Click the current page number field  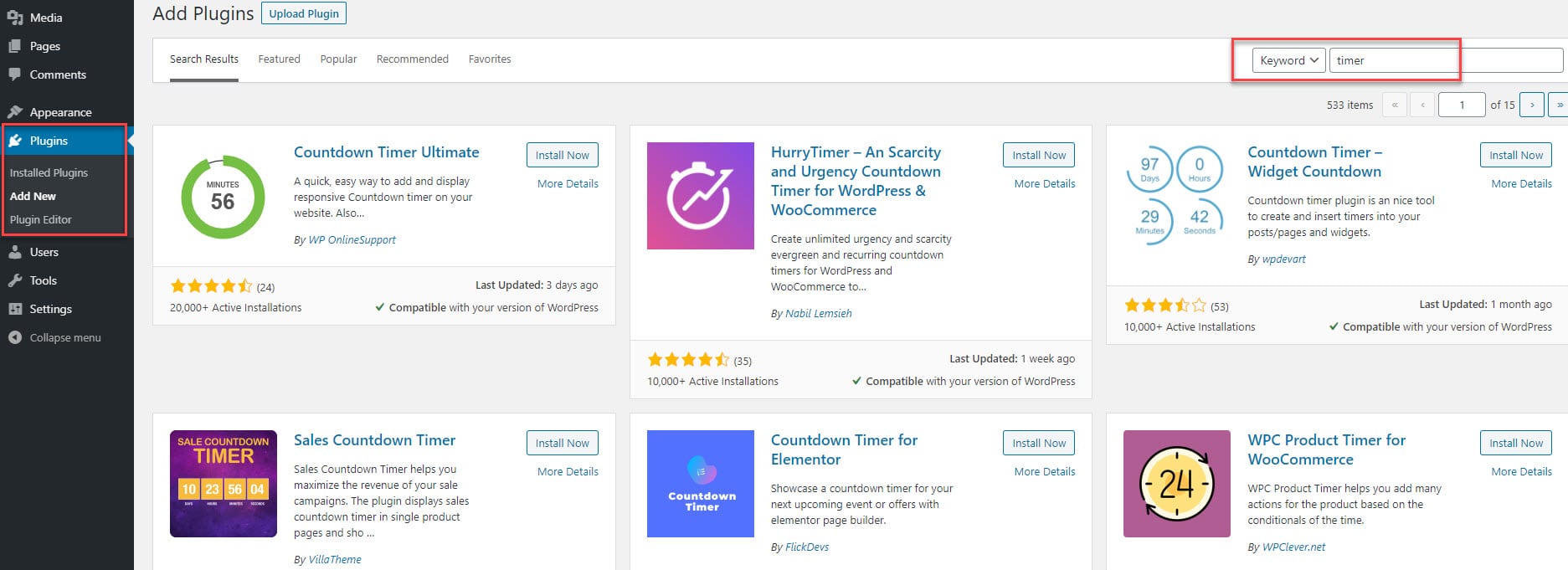pyautogui.click(x=1462, y=105)
